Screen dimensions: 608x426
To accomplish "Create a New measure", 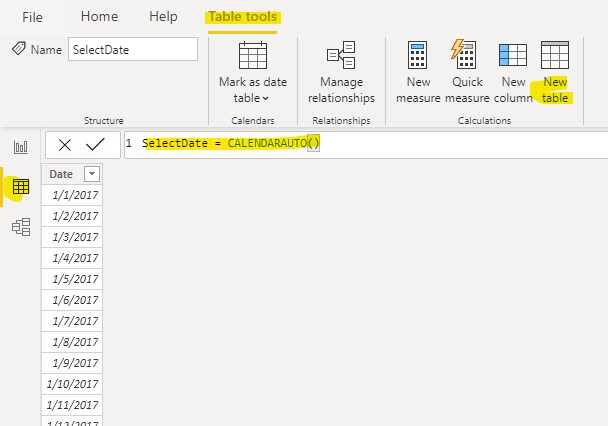I will click(x=418, y=73).
